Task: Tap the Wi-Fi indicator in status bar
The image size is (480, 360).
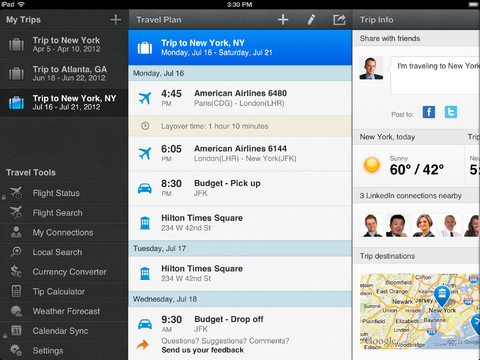Action: 21,4
